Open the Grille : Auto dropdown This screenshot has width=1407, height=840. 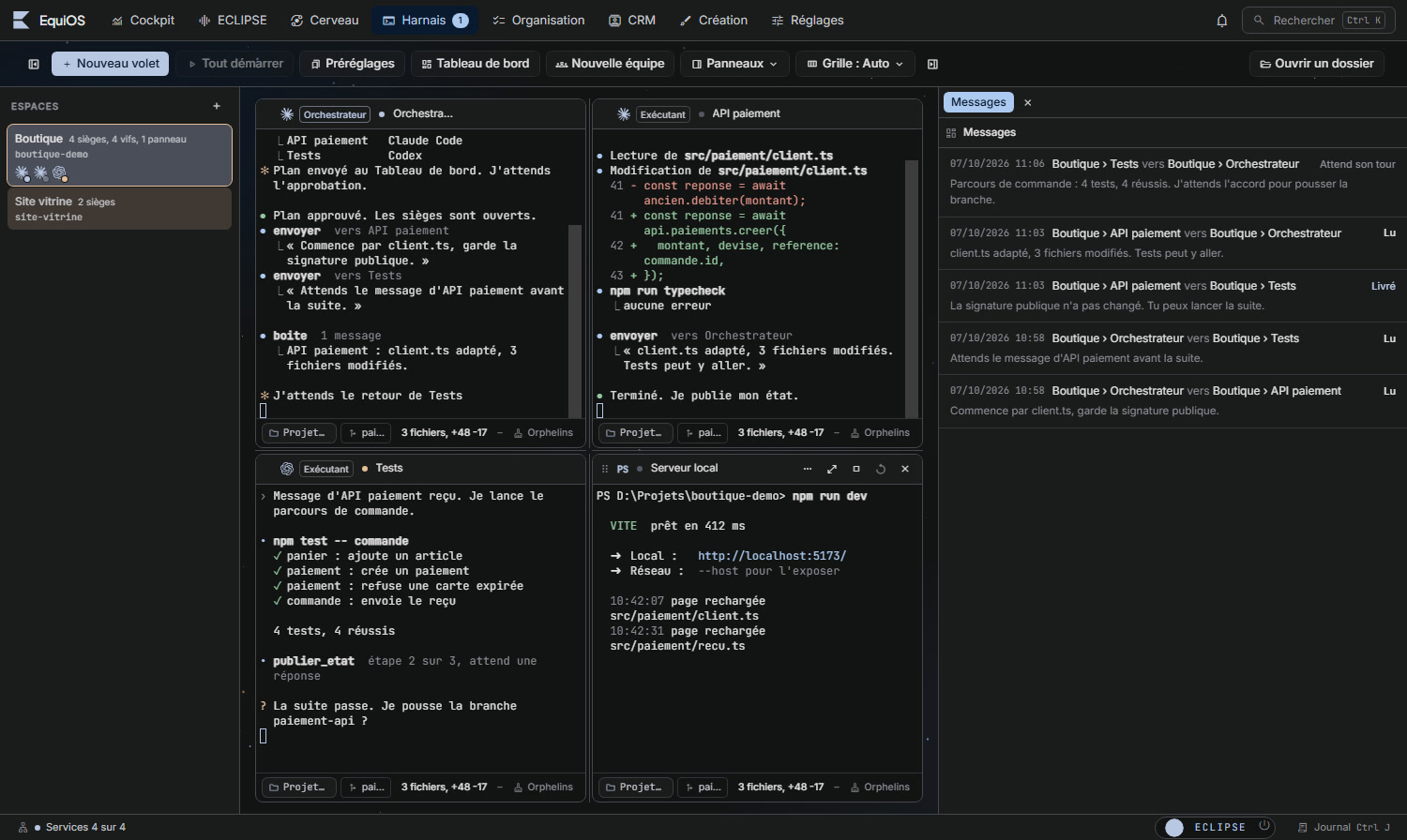[x=855, y=64]
